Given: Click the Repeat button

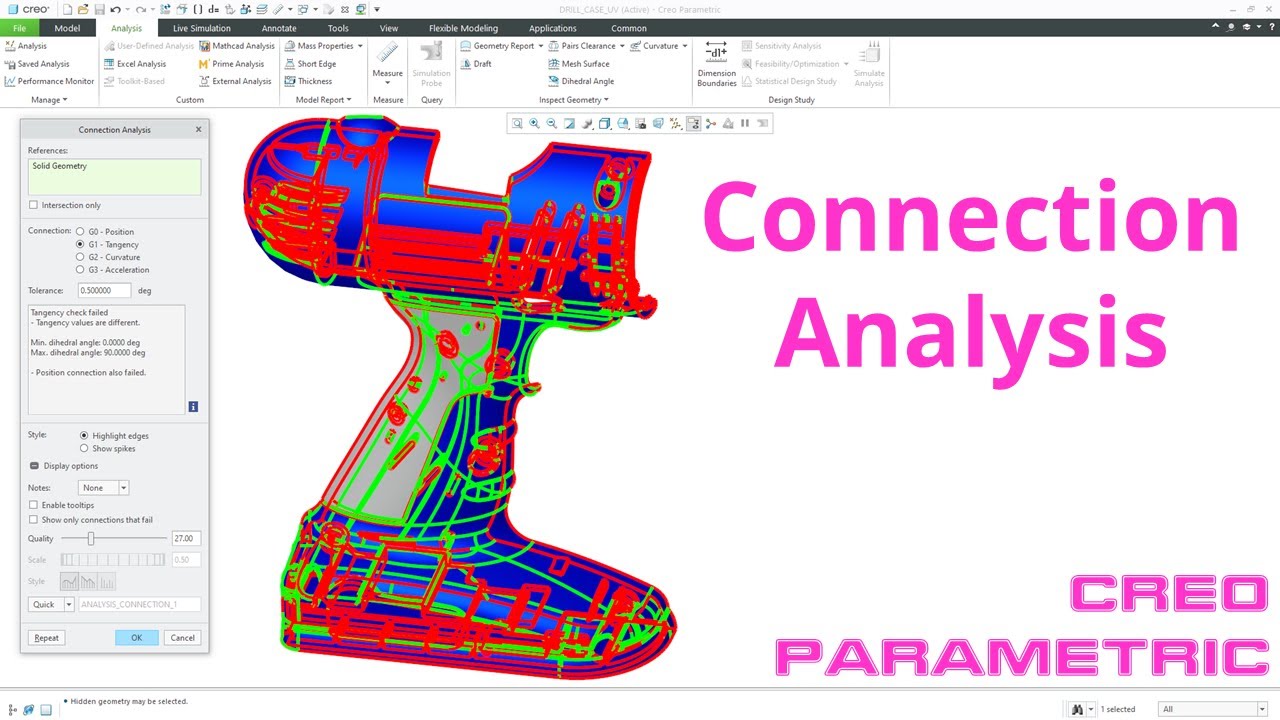Looking at the screenshot, I should 47,638.
